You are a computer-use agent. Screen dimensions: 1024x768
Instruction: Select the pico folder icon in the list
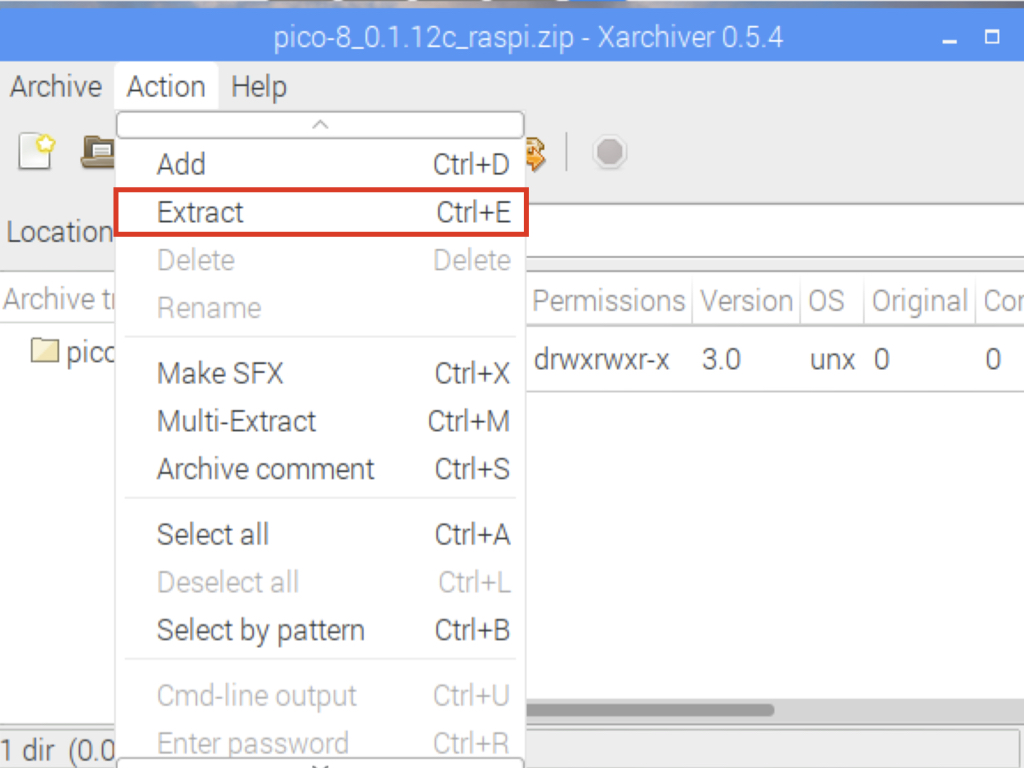tap(44, 351)
